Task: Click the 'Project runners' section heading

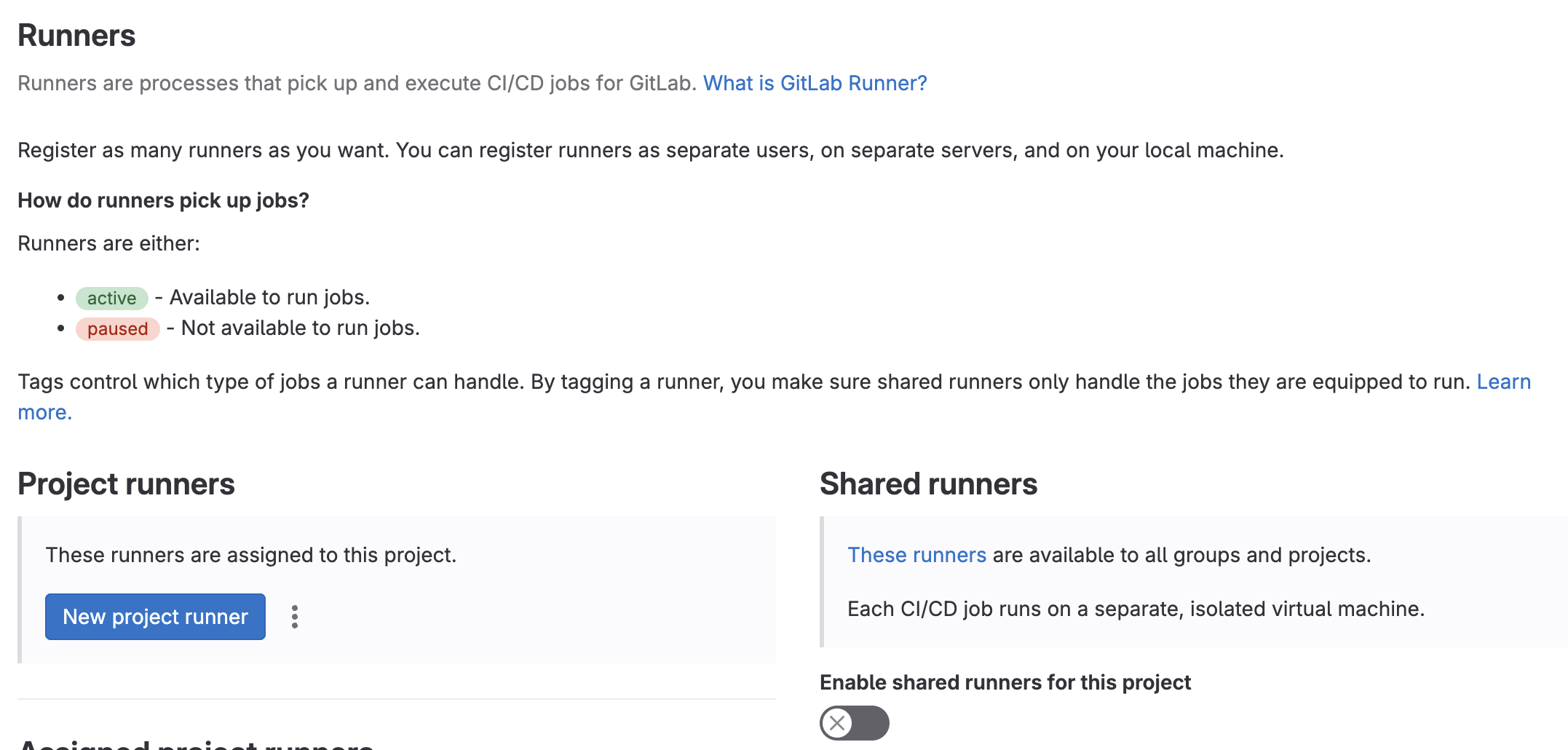Action: click(x=126, y=484)
